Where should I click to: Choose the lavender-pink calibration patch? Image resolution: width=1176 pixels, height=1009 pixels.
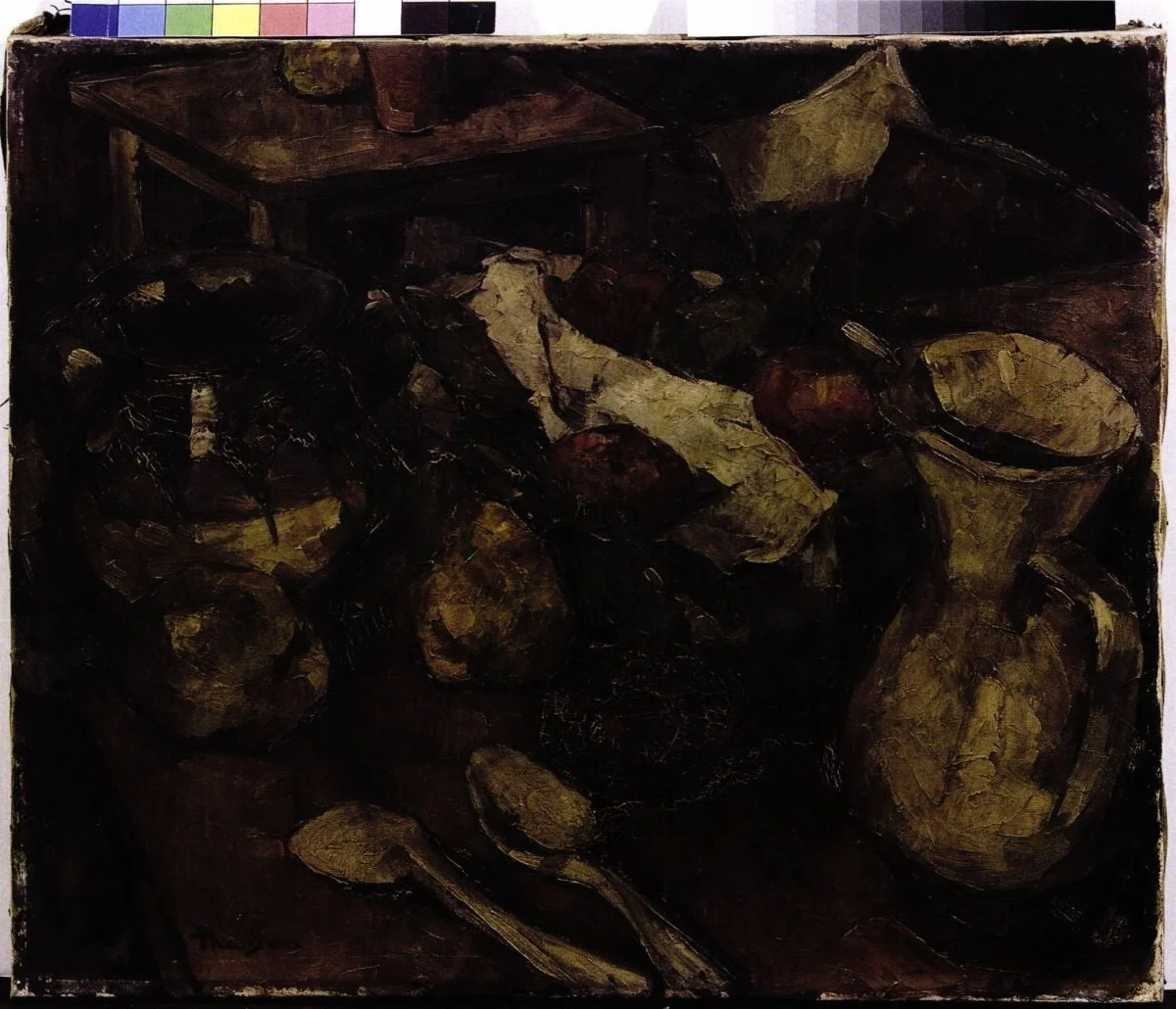(329, 18)
